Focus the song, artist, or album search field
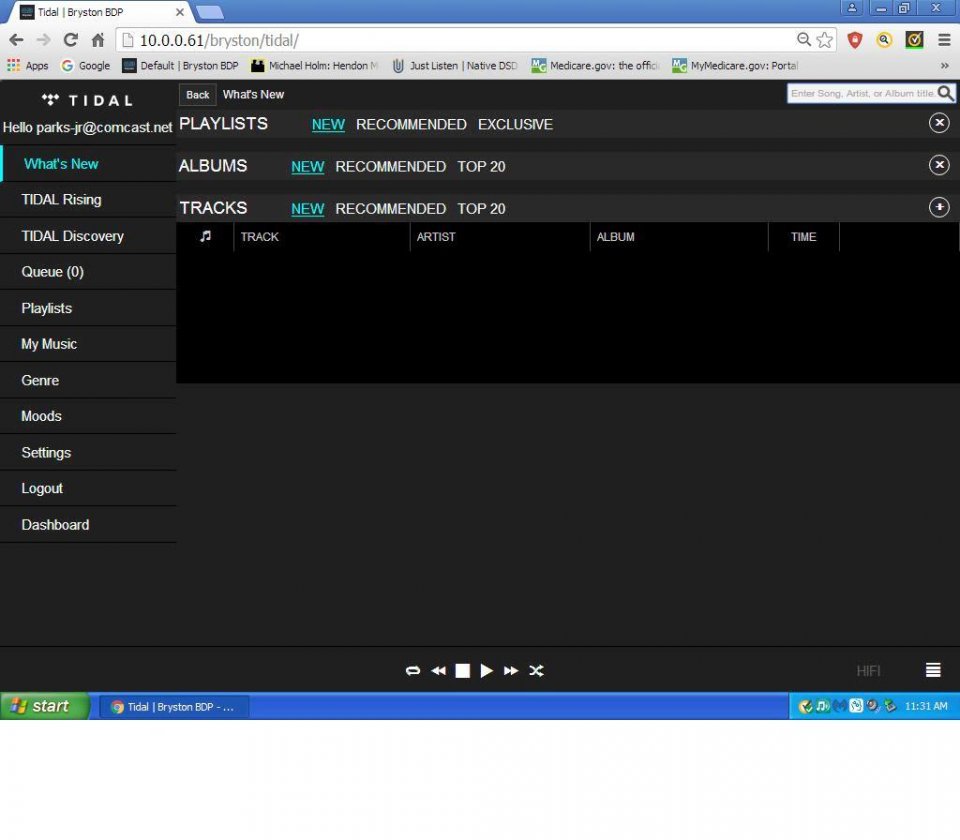The image size is (960, 840). (862, 93)
